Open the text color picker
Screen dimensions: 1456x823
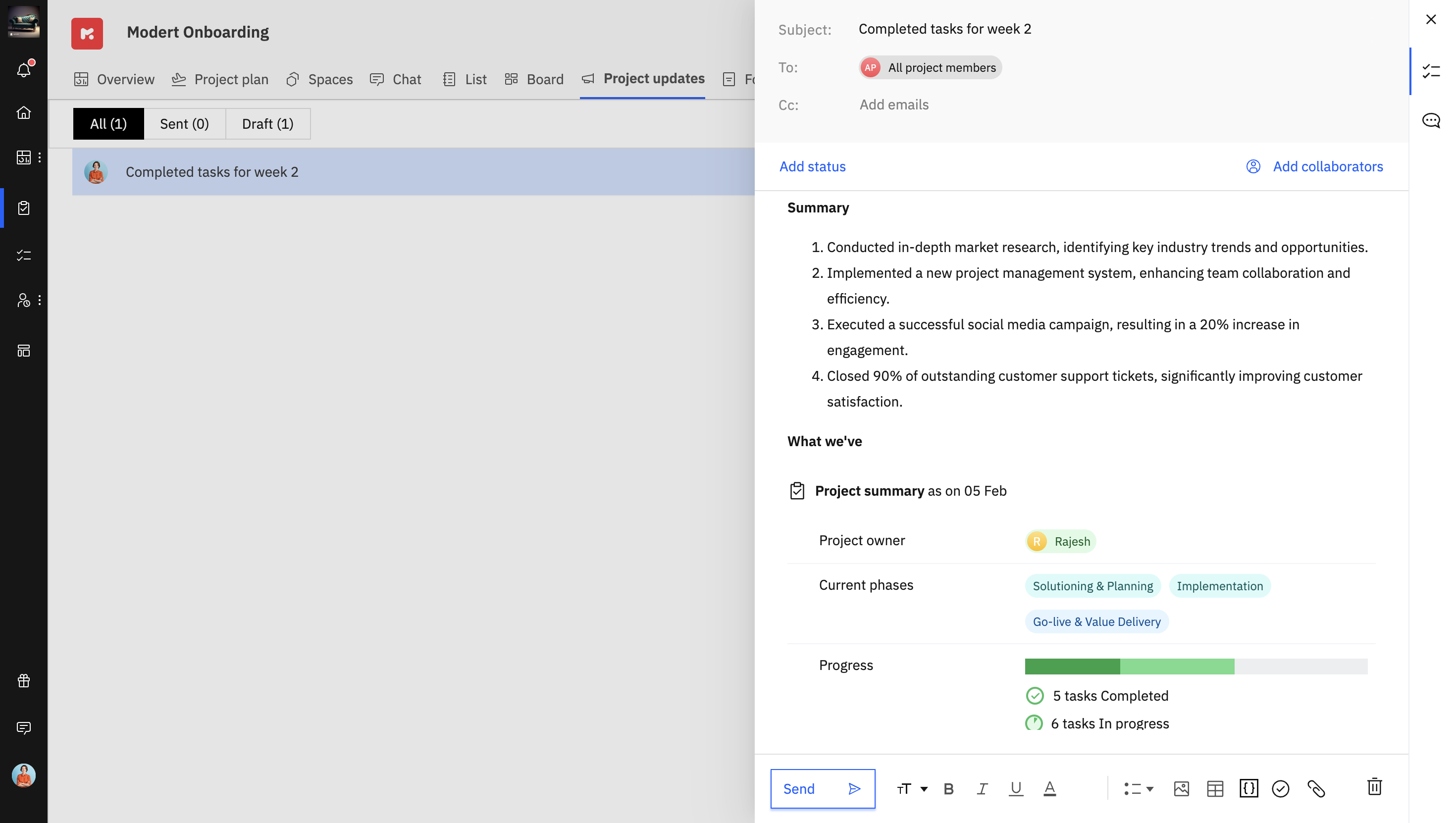tap(1049, 788)
